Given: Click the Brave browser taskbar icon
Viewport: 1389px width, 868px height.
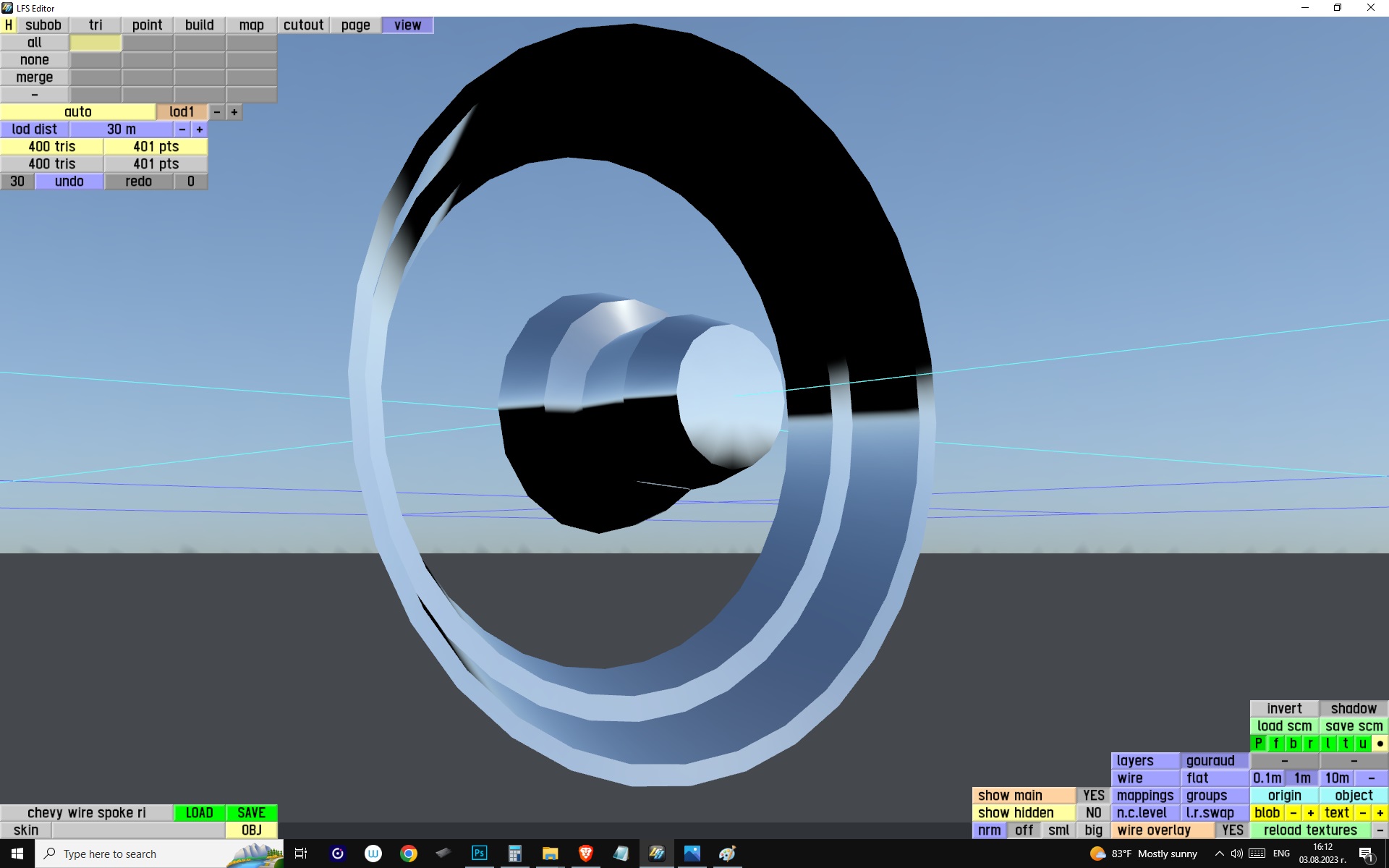Looking at the screenshot, I should coord(585,854).
